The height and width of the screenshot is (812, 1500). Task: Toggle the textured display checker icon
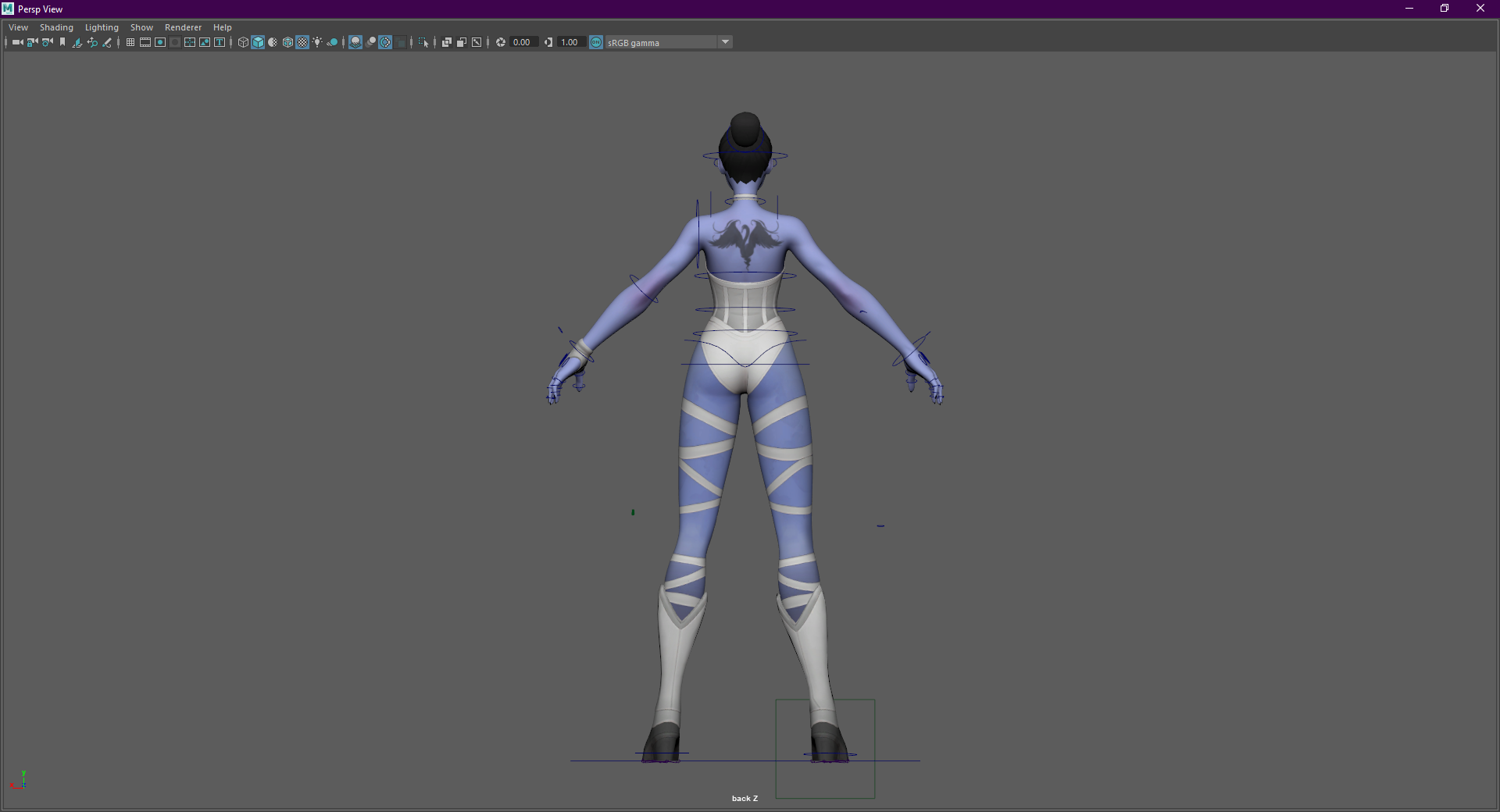coord(302,42)
